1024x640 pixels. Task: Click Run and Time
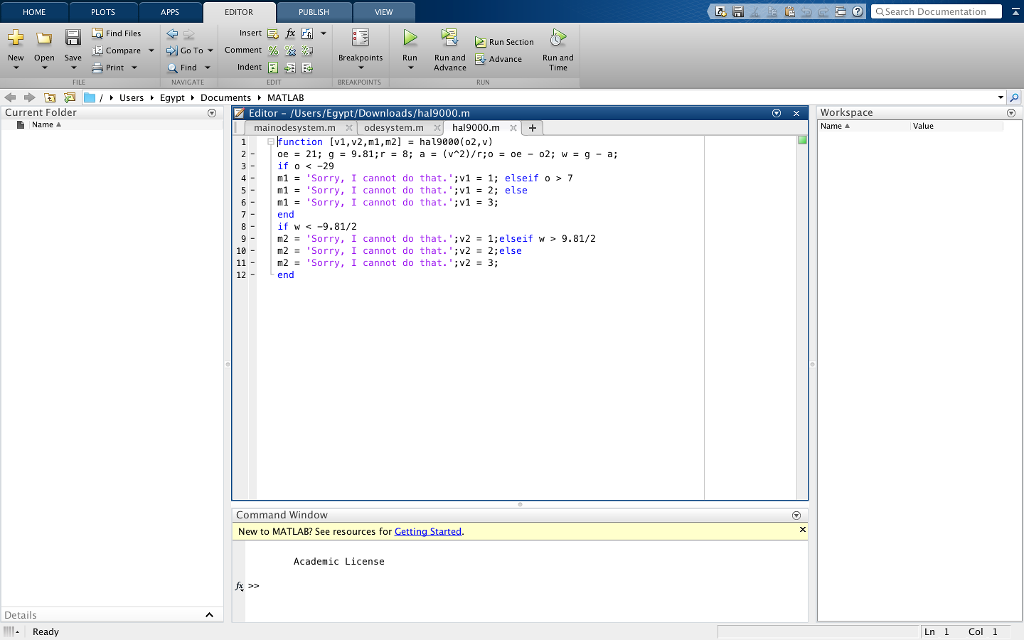pyautogui.click(x=558, y=49)
